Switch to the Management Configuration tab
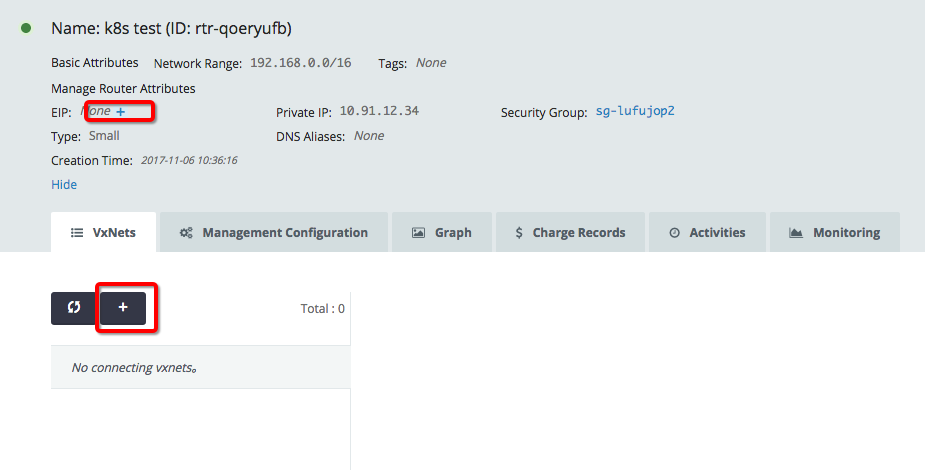Image resolution: width=925 pixels, height=470 pixels. (274, 232)
